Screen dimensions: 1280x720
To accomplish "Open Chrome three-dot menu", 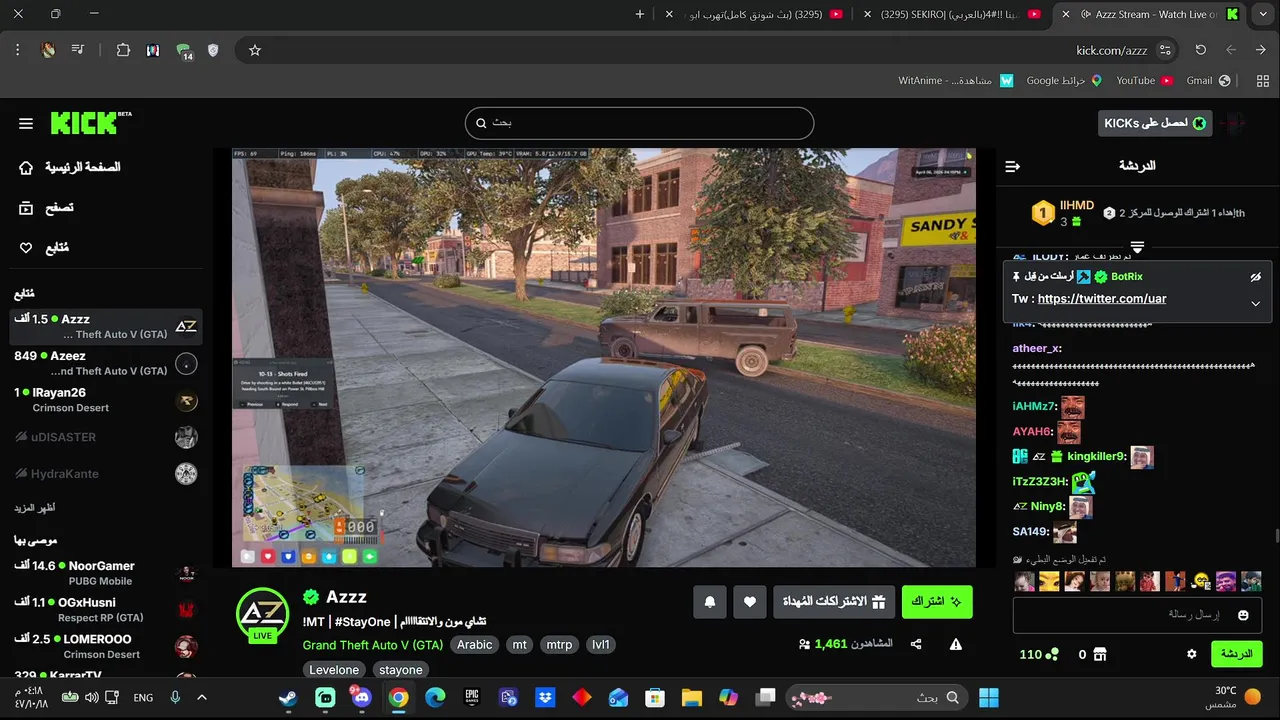I will (x=18, y=50).
